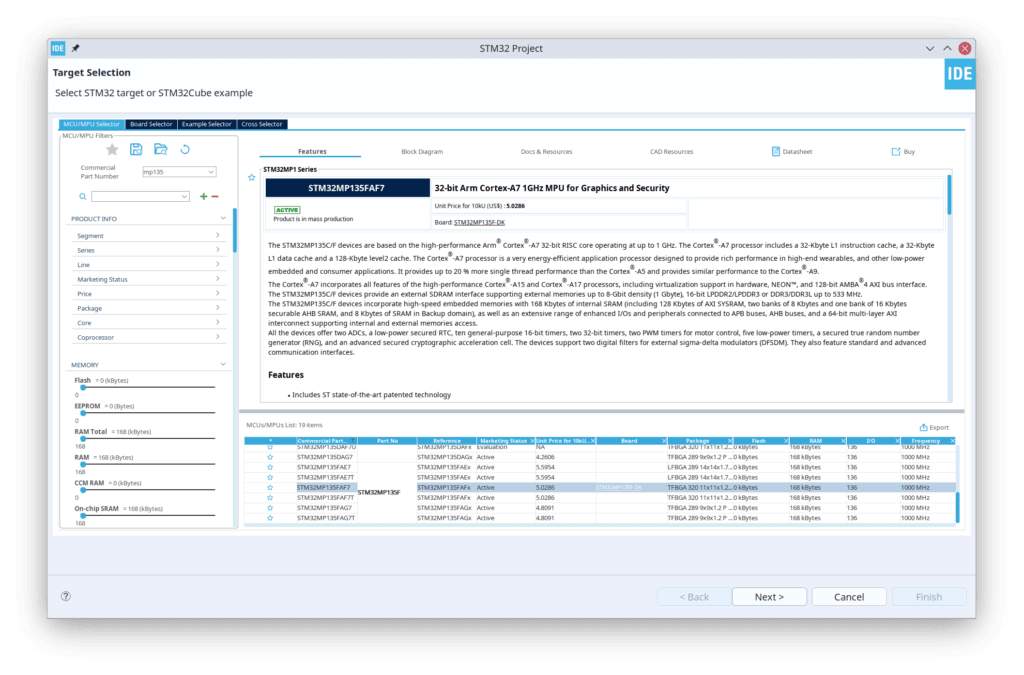Screen dimensions: 1024x675
Task: Open the Block Diagram tab
Action: tap(422, 151)
